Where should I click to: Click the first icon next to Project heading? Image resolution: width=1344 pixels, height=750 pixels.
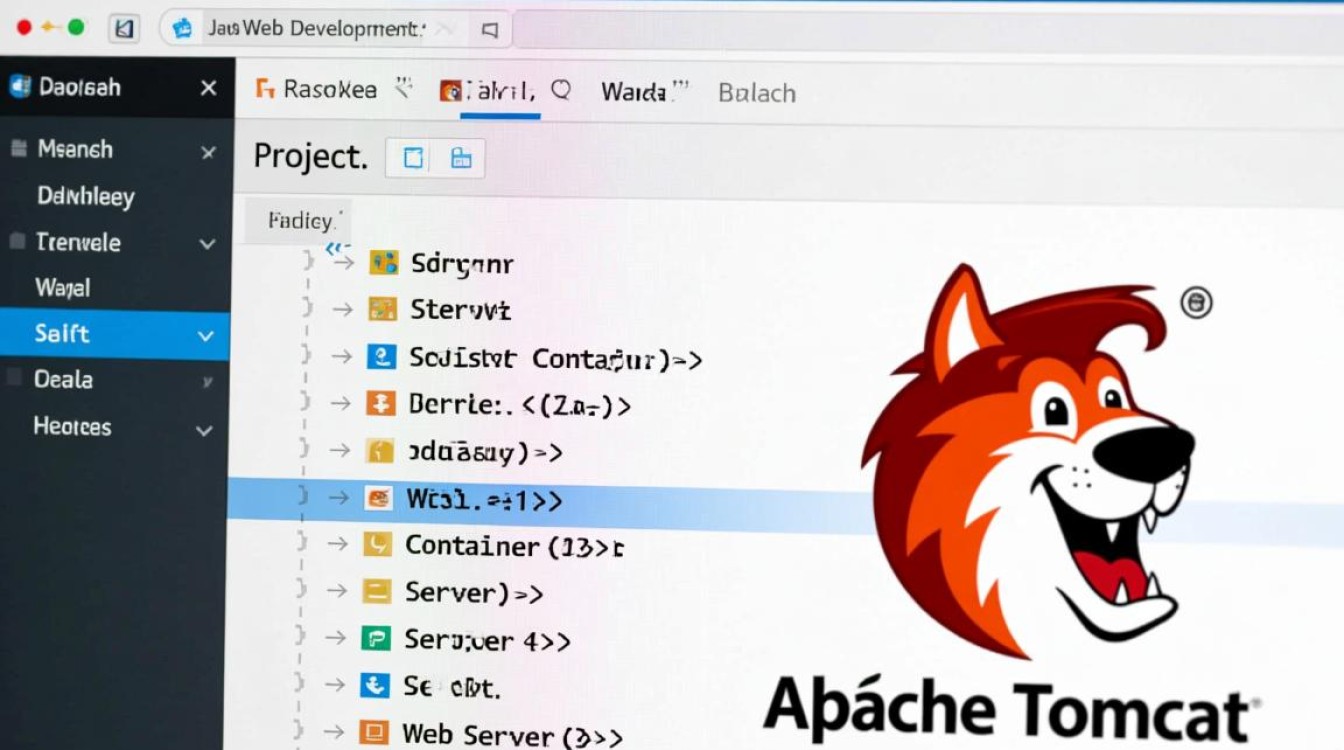[x=413, y=158]
